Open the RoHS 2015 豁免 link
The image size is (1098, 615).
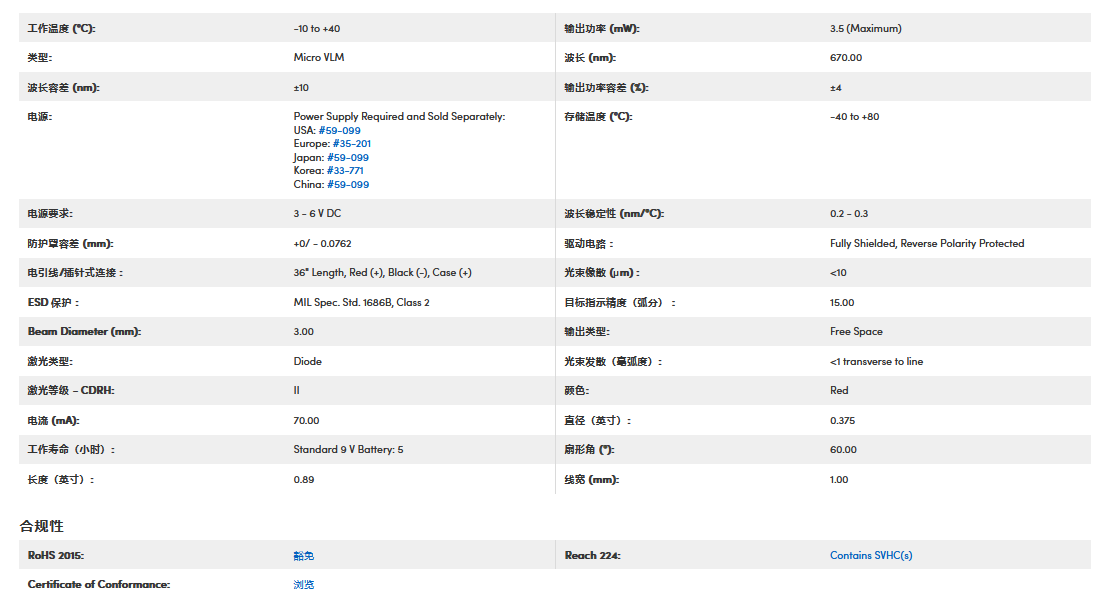303,555
